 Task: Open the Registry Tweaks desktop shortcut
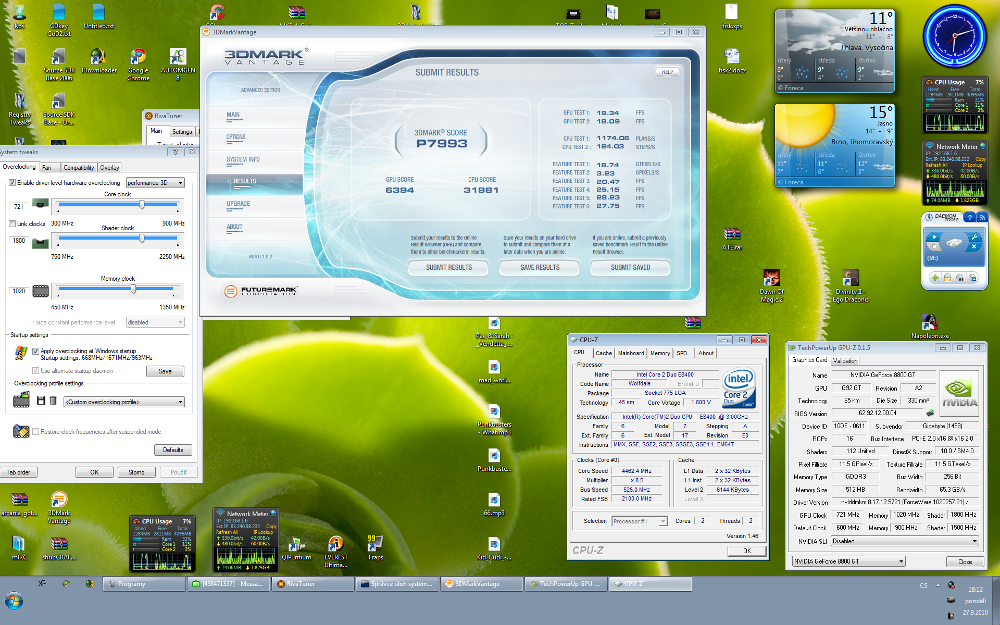19,101
